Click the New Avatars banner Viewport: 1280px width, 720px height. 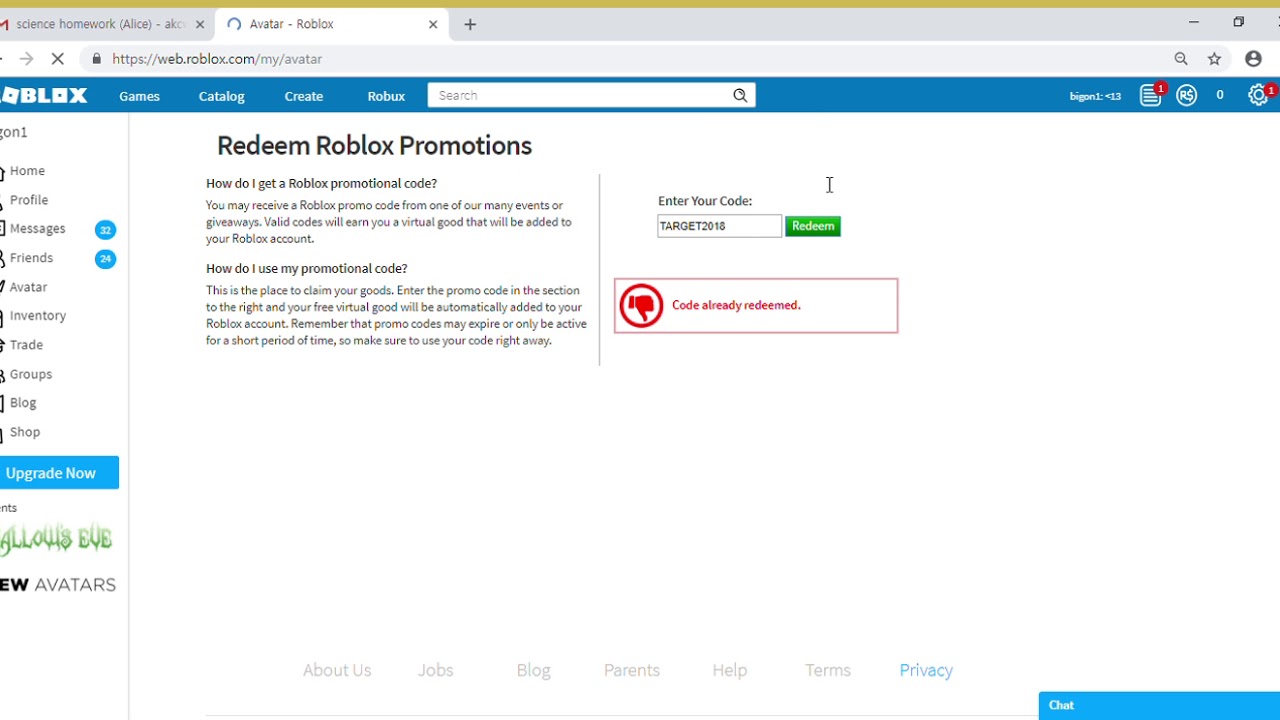[58, 585]
